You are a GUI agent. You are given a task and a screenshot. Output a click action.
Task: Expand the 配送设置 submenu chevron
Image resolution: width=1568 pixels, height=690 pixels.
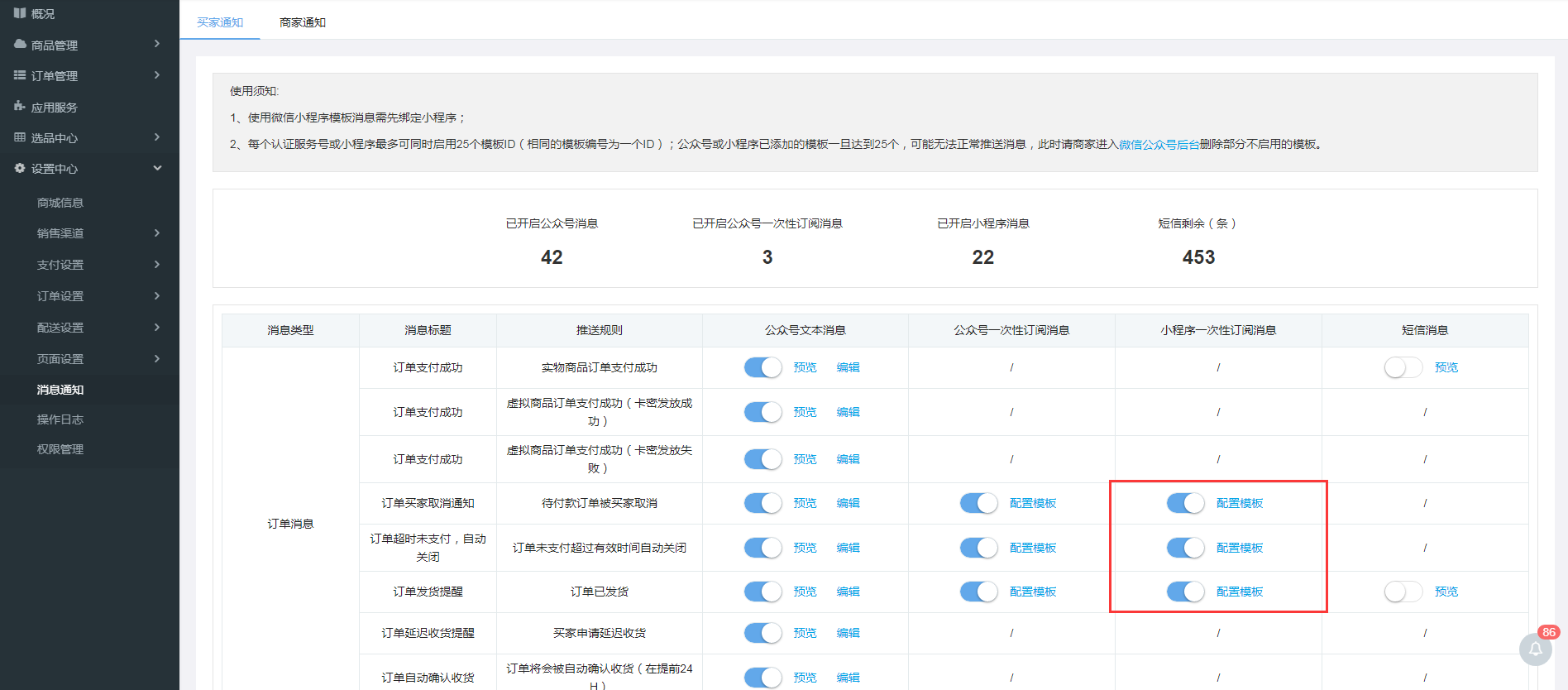click(157, 328)
